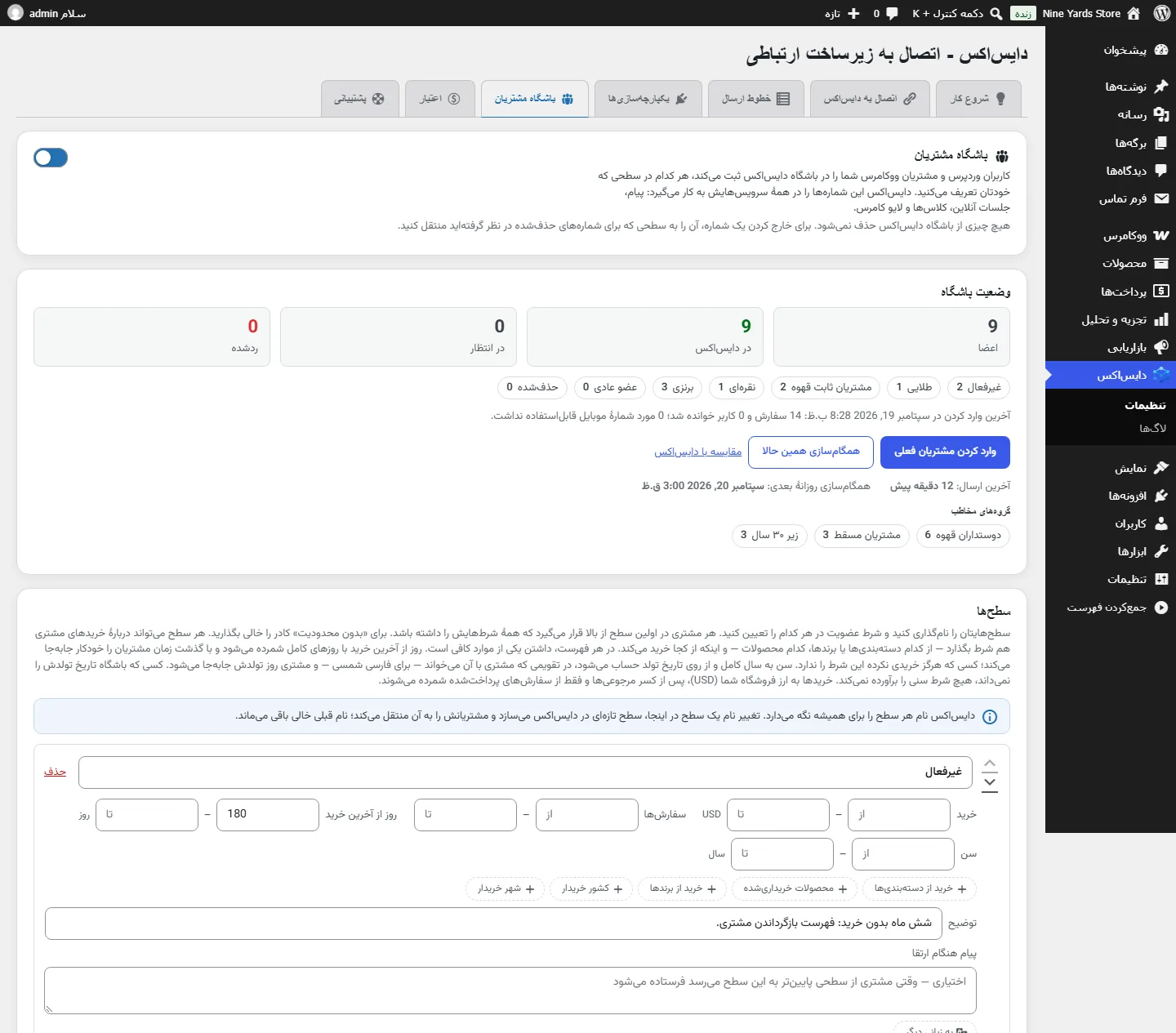This screenshot has width=1176, height=1033.
Task: Add خرید از دسته‌بندی‌ها condition
Action: click(921, 888)
